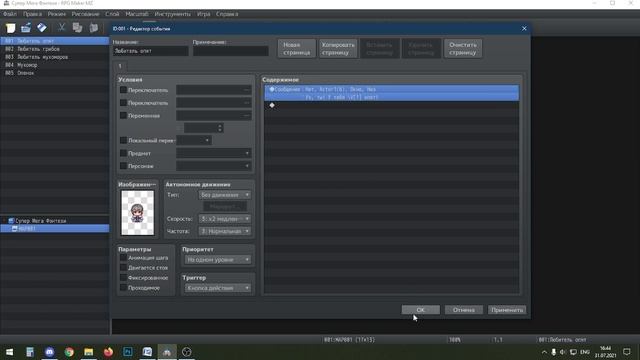Open the movement Тип dropdown
This screenshot has width=640, height=360.
pyautogui.click(x=224, y=195)
